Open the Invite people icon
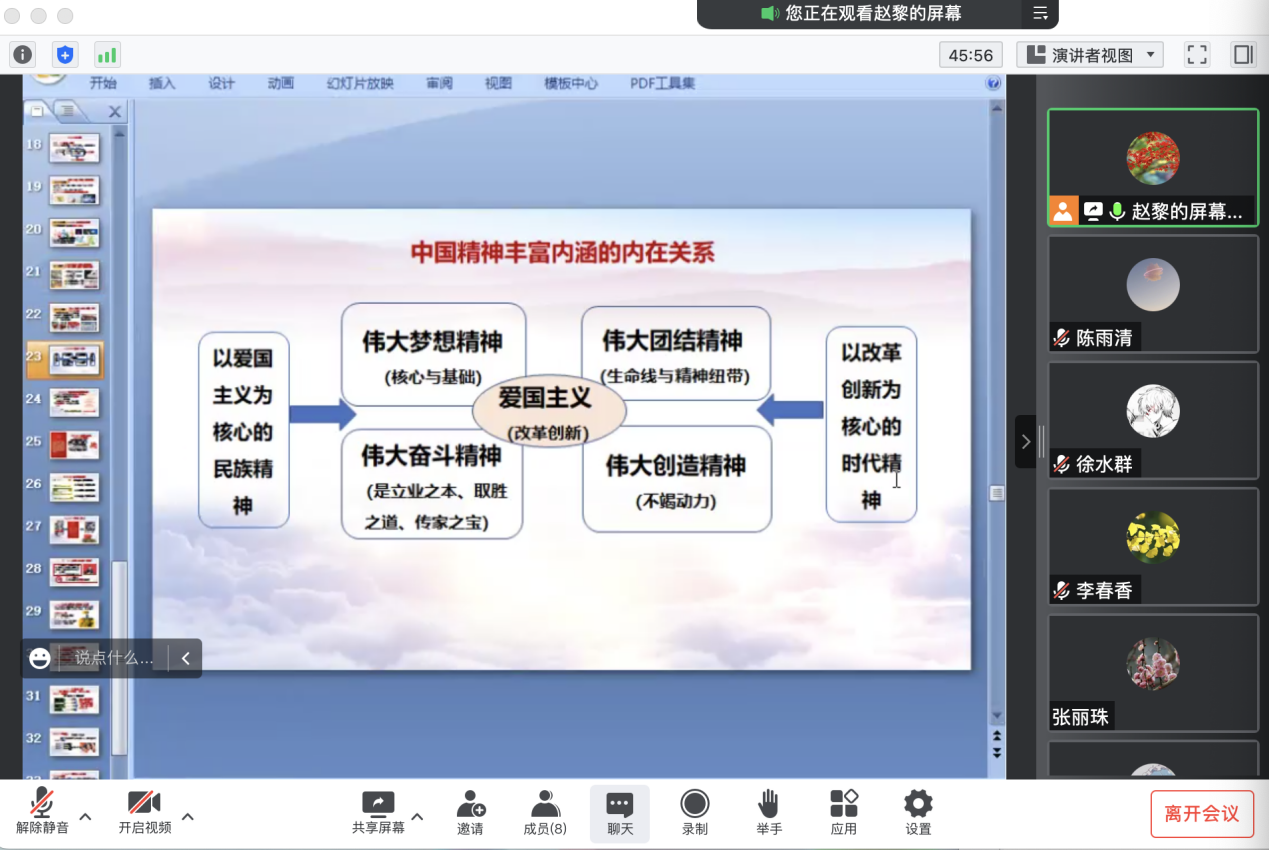1269x850 pixels. click(470, 812)
